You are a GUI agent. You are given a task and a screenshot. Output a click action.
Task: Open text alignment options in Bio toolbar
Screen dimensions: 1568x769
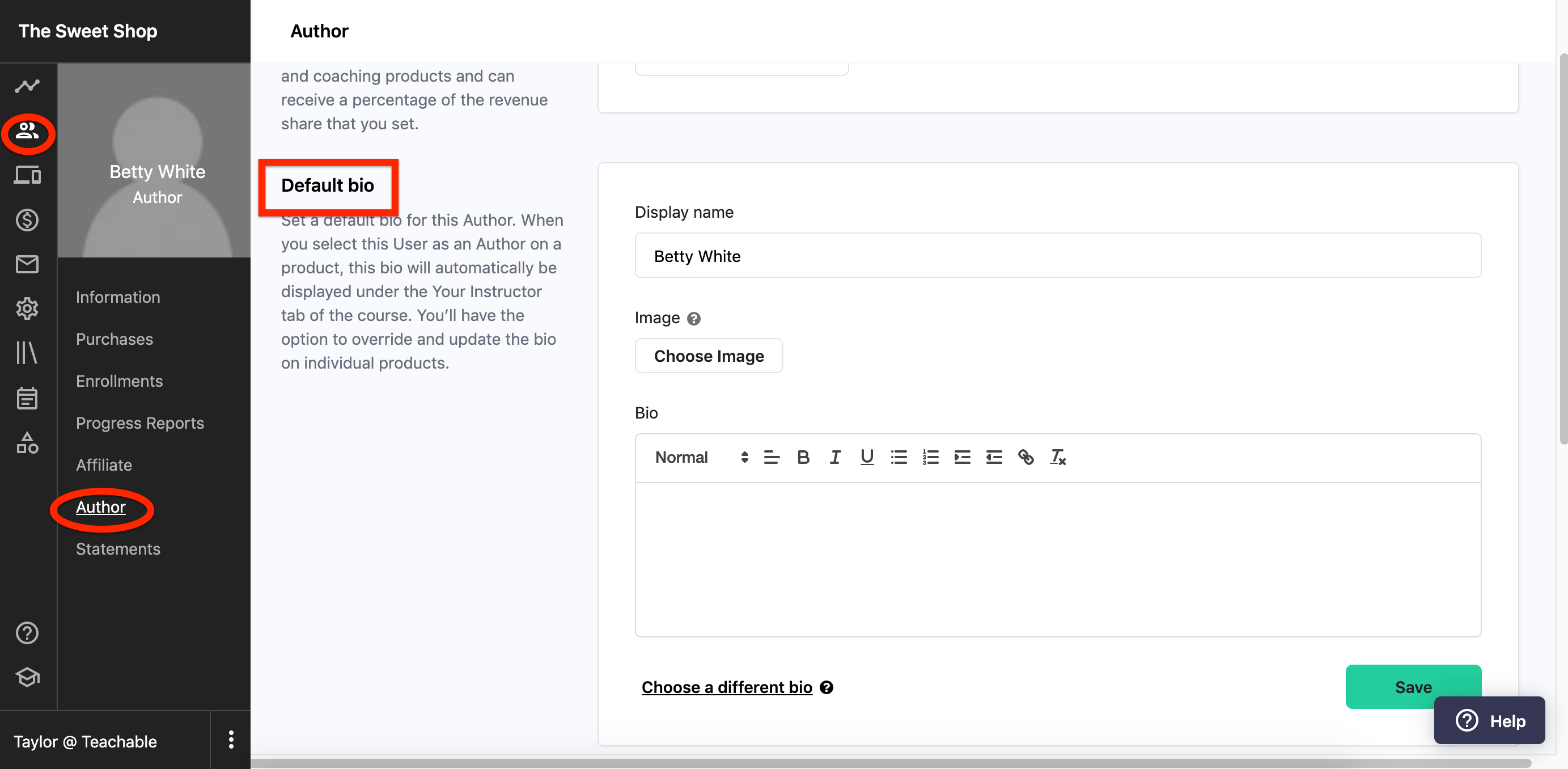[772, 457]
